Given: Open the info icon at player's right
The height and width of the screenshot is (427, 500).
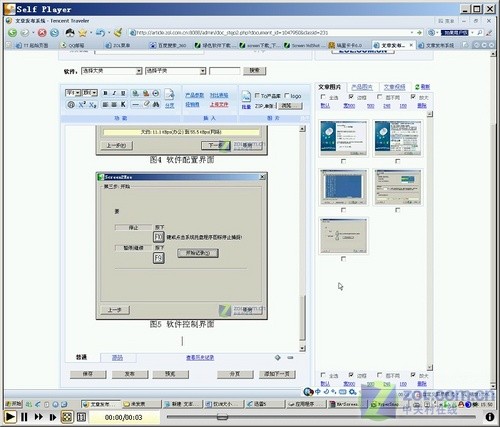Looking at the screenshot, I should click(x=489, y=417).
